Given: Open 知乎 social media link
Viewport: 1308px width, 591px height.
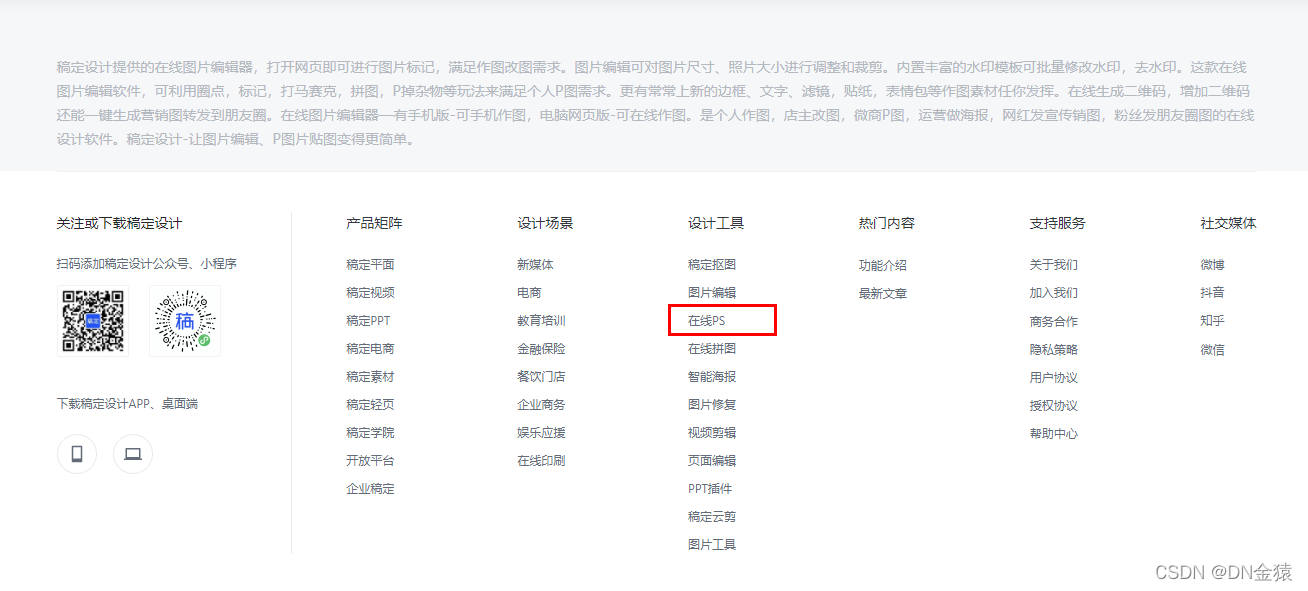Looking at the screenshot, I should coord(1213,322).
